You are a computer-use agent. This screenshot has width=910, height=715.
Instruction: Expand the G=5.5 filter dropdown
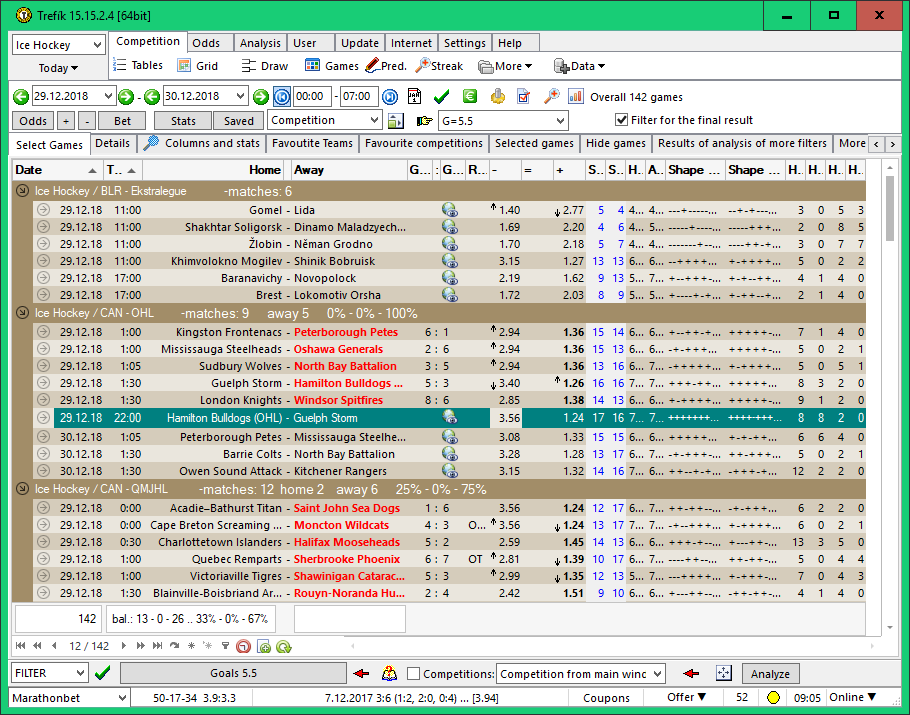559,121
